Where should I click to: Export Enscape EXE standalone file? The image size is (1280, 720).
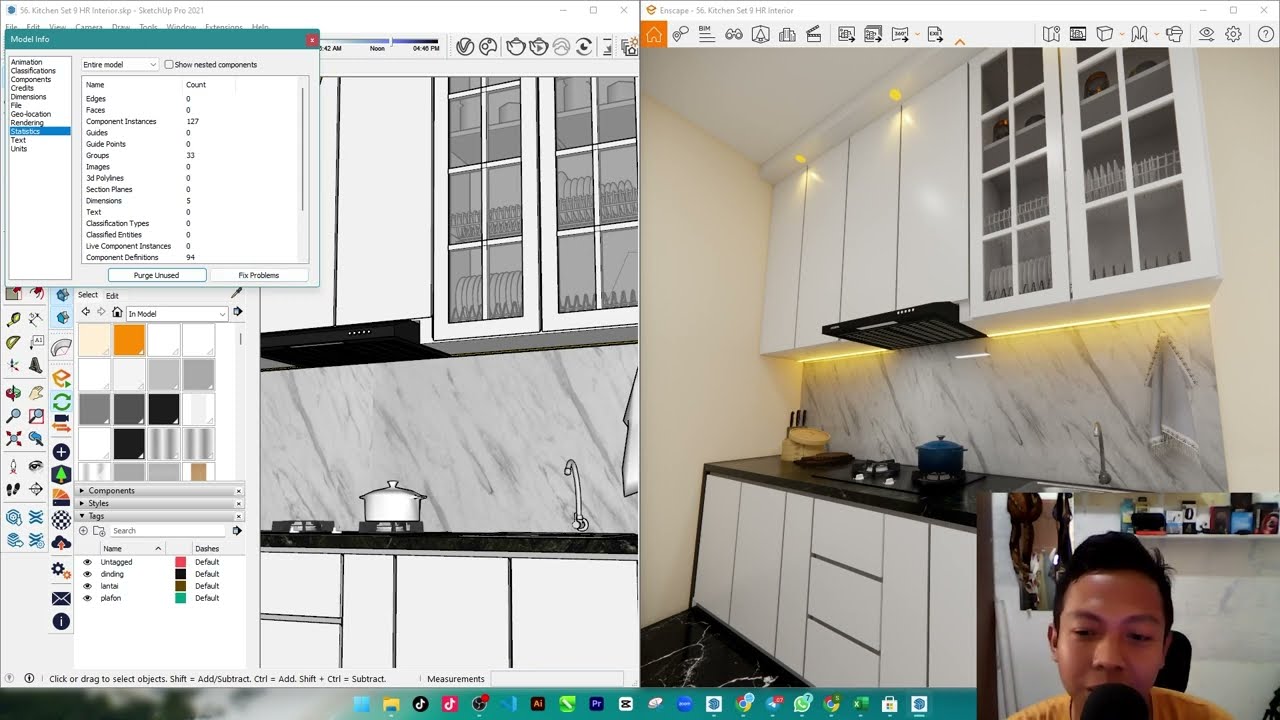[936, 34]
